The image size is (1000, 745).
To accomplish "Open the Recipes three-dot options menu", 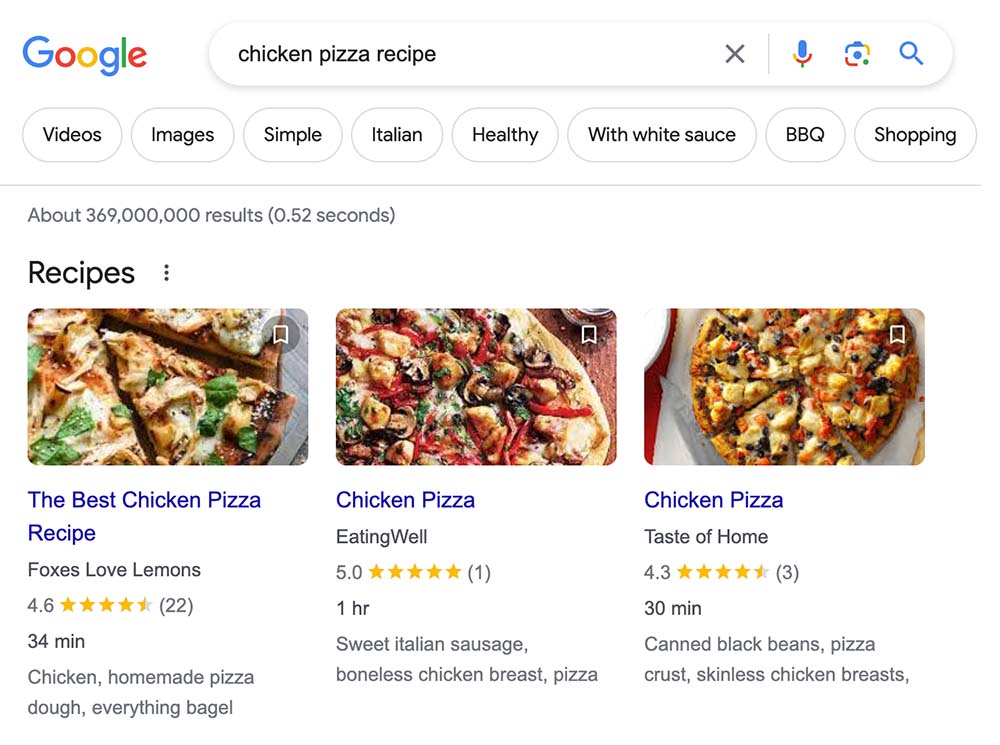I will tap(167, 271).
